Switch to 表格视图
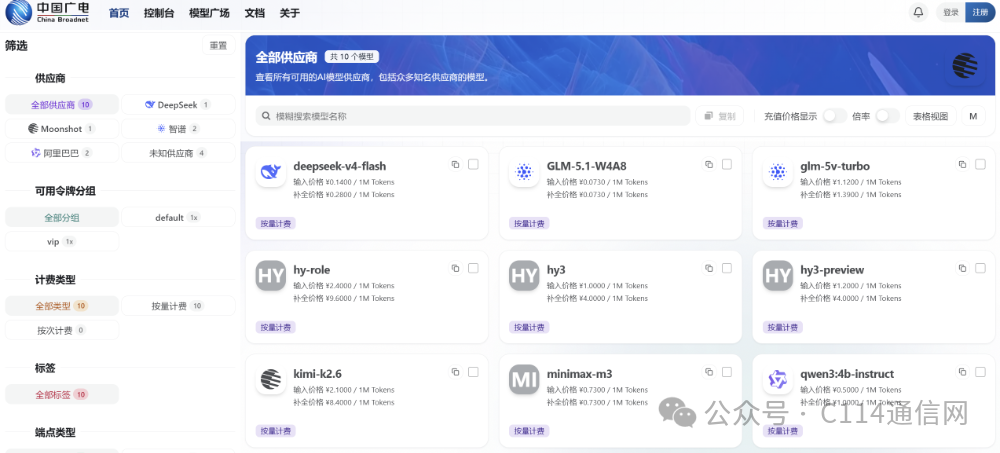Viewport: 1000px width, 453px height. coord(930,116)
